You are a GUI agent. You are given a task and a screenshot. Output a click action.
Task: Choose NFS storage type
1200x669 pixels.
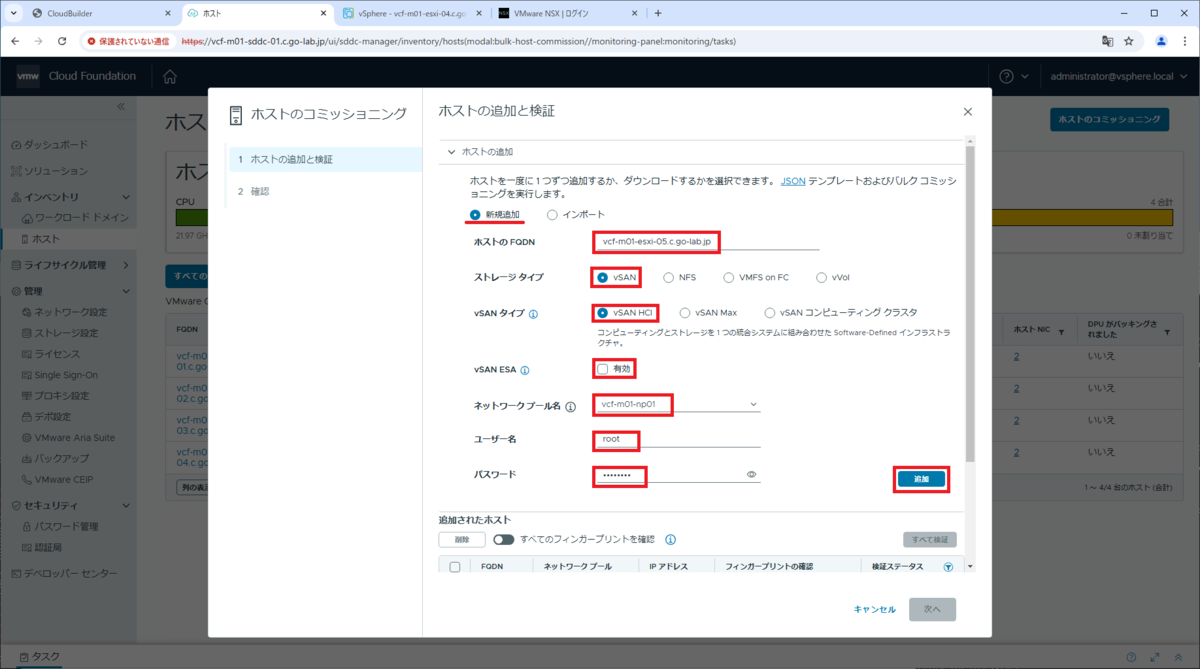pyautogui.click(x=669, y=277)
